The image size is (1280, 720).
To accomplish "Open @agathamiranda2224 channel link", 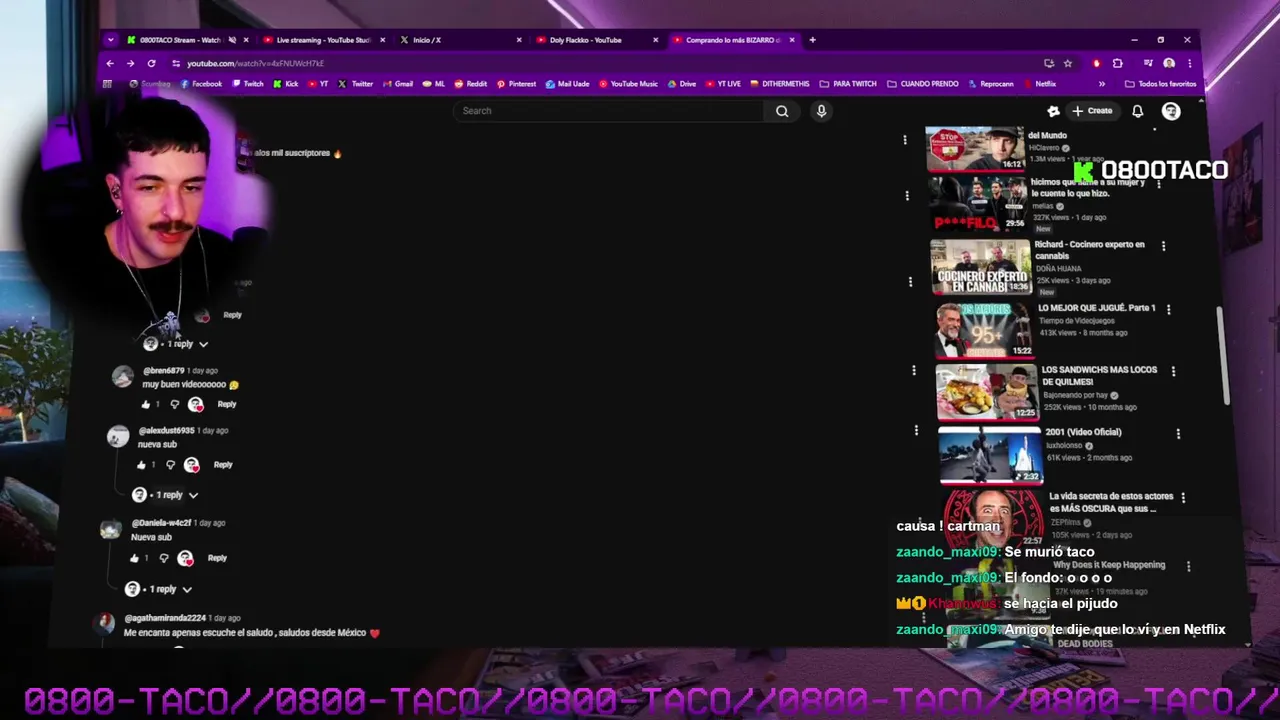I will click(x=165, y=618).
